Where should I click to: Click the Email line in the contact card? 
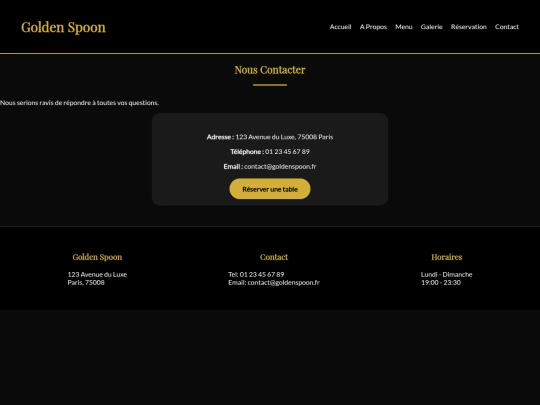pos(270,167)
